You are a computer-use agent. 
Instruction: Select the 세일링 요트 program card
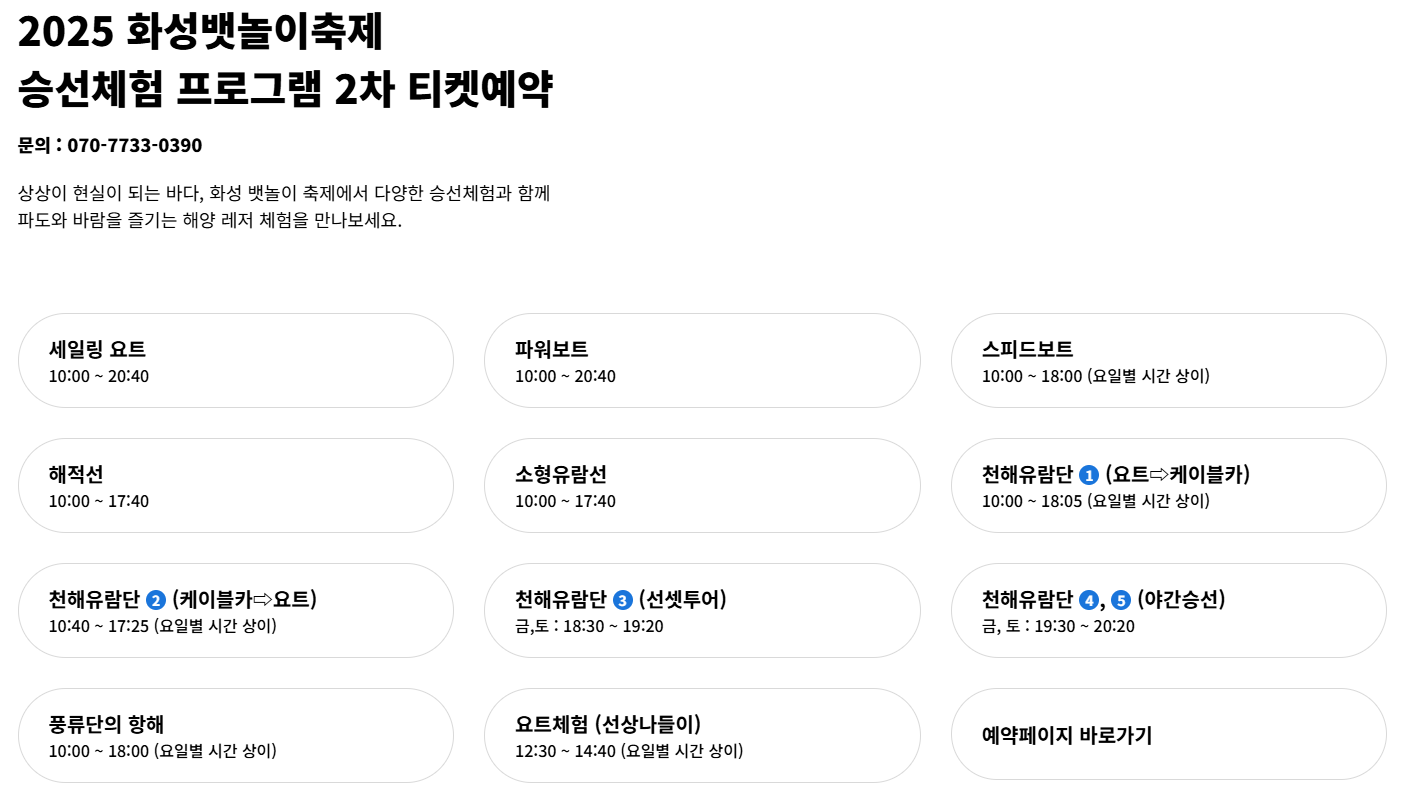point(236,360)
